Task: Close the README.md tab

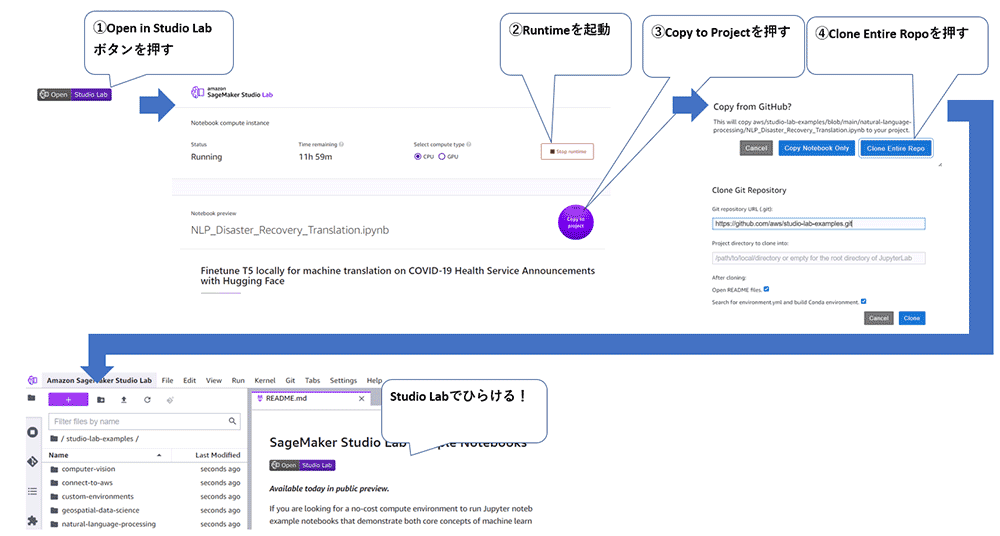Action: (362, 398)
